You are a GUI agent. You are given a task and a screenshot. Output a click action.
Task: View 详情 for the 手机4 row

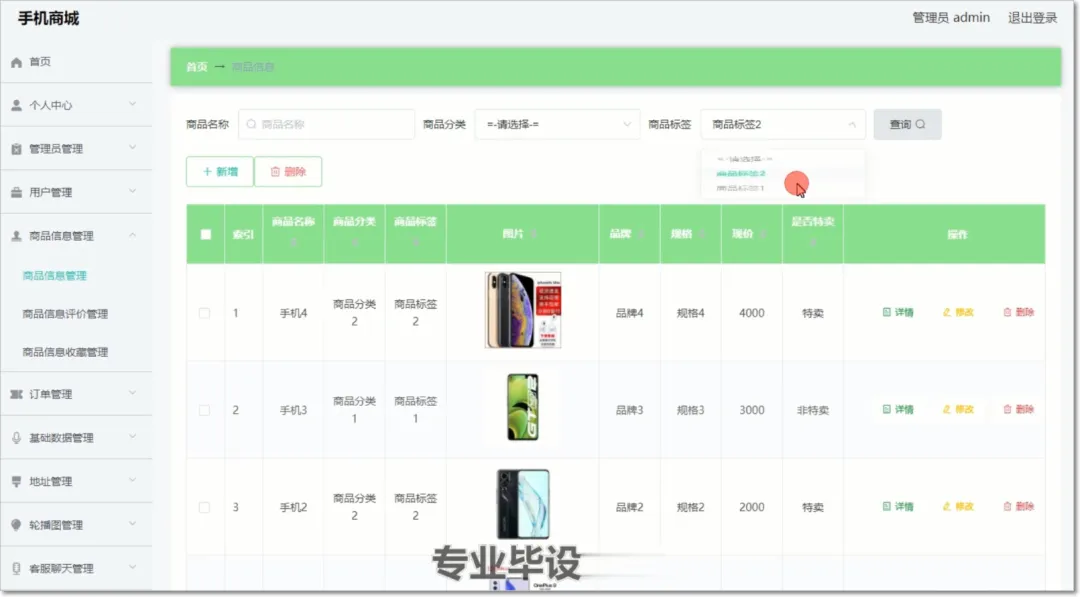[898, 313]
